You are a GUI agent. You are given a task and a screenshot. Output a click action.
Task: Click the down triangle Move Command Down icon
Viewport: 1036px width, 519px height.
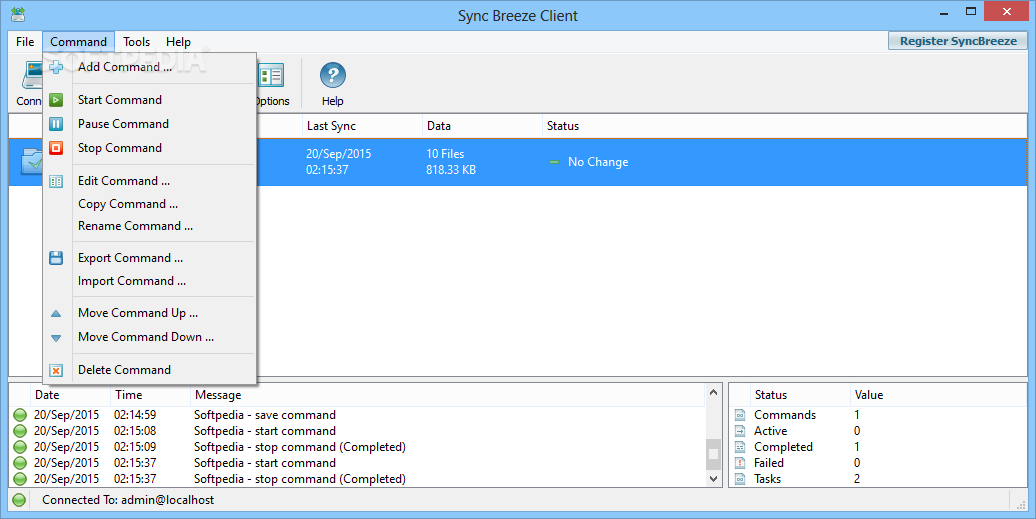[56, 338]
